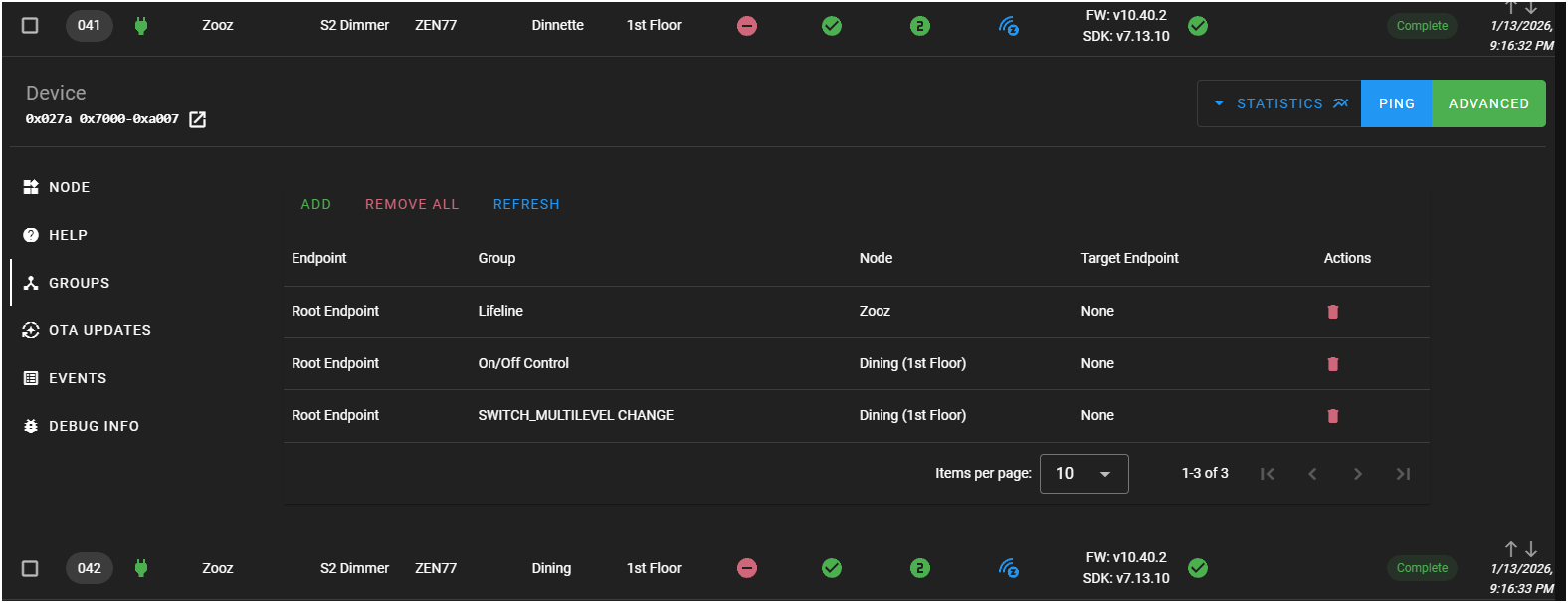Image resolution: width=1568 pixels, height=603 pixels.
Task: Open the Advanced actions button
Action: tap(1487, 103)
